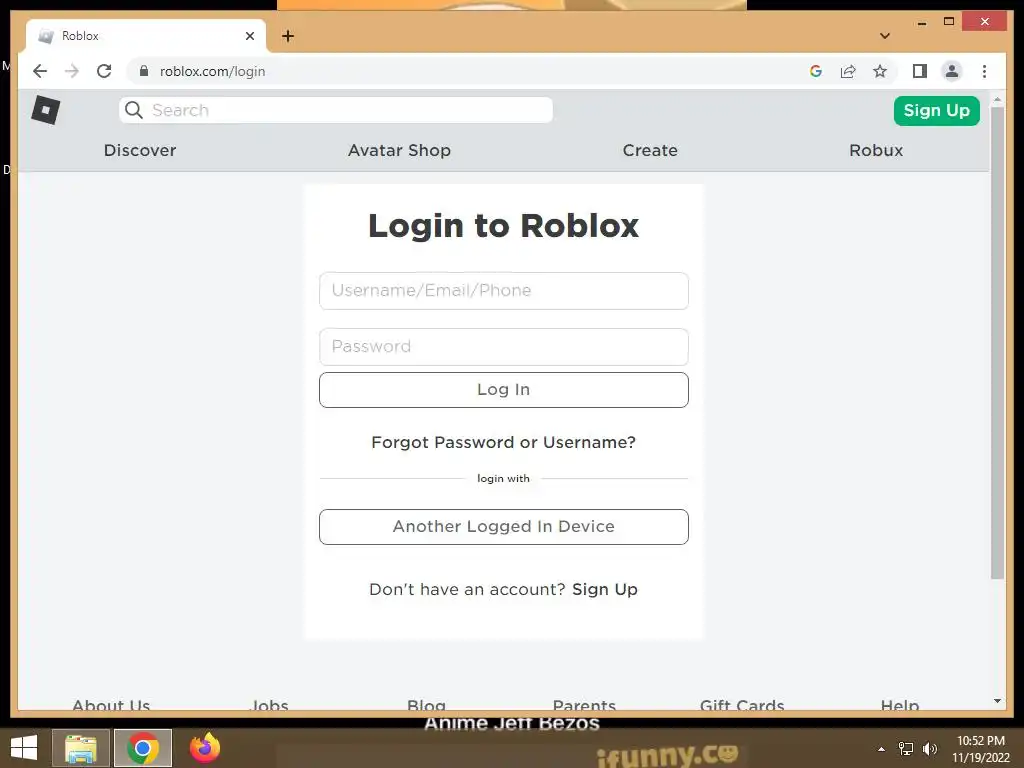Click the Username/Email/Phone field

coord(504,291)
